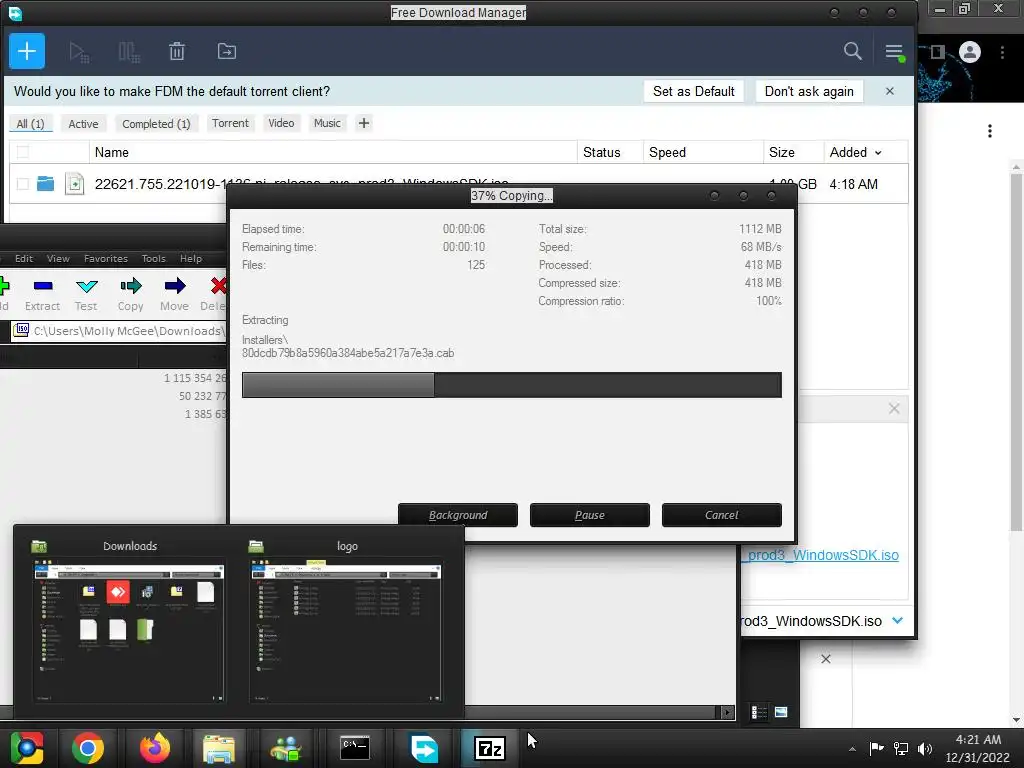Screen dimensions: 1024x768
Task: Open the View menu in 7-Zip
Action: click(58, 259)
